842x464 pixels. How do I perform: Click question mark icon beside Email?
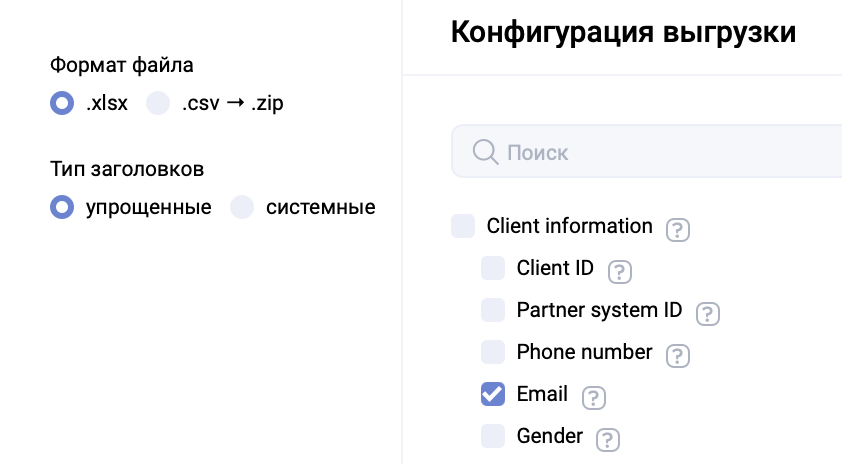click(x=594, y=398)
